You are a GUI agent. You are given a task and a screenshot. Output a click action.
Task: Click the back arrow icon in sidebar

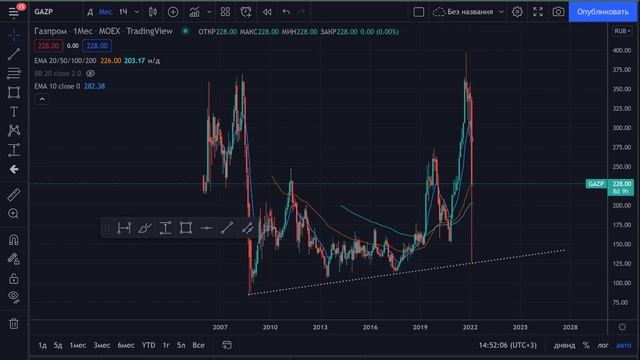point(14,169)
